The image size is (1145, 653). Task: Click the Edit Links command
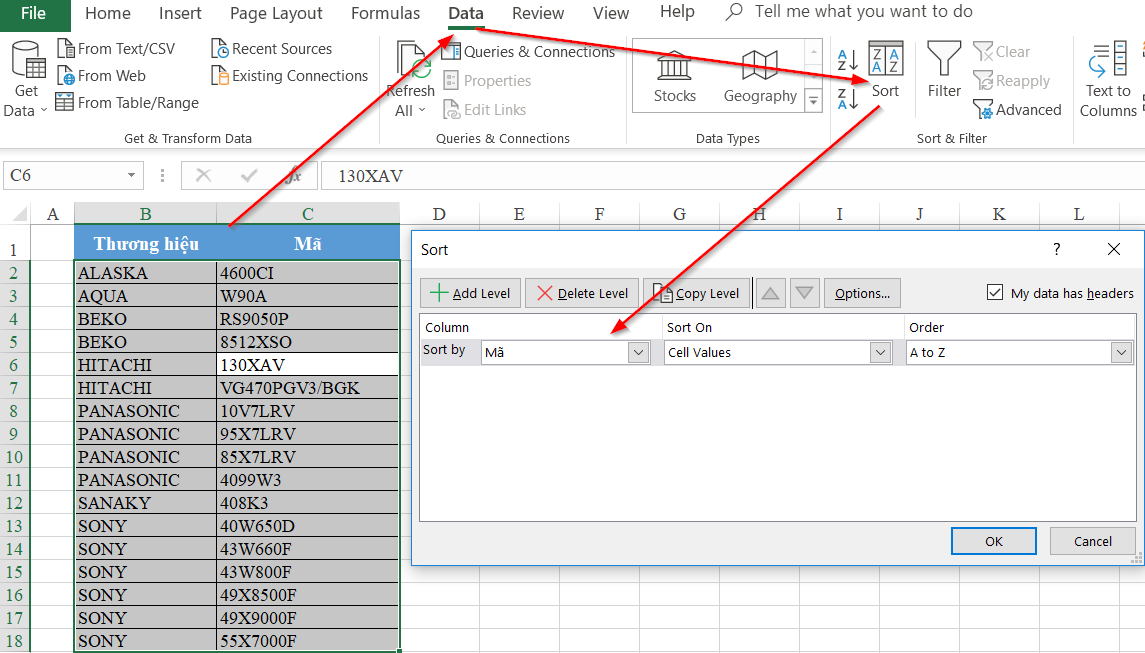(x=485, y=110)
